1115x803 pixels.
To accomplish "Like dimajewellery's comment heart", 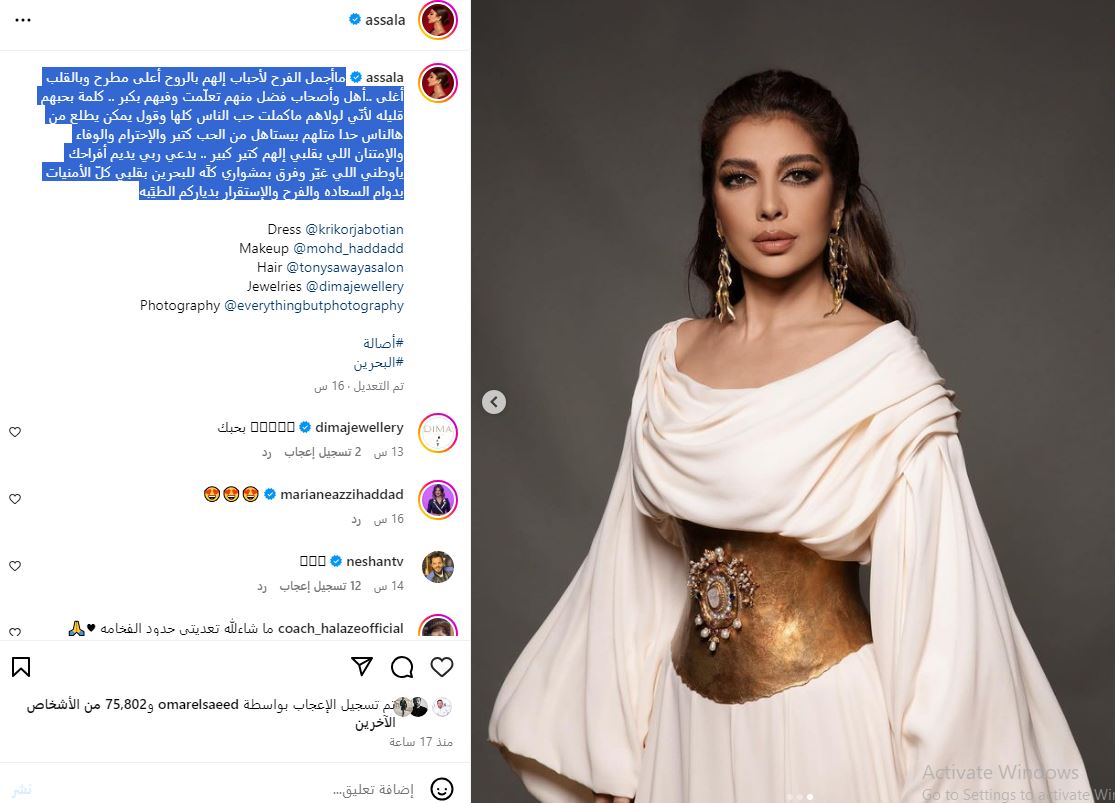I will point(15,432).
